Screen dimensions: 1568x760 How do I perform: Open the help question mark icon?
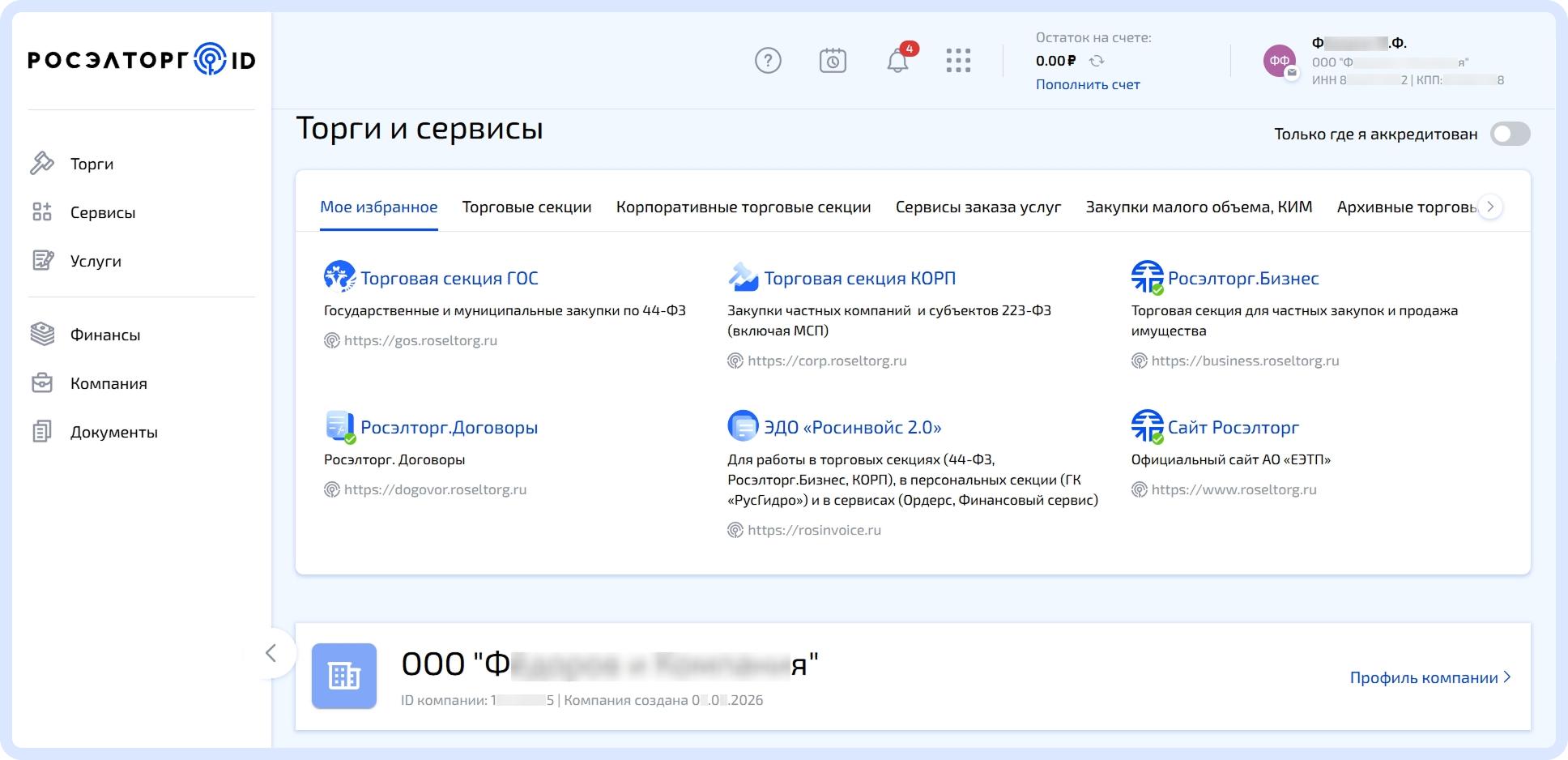(768, 61)
